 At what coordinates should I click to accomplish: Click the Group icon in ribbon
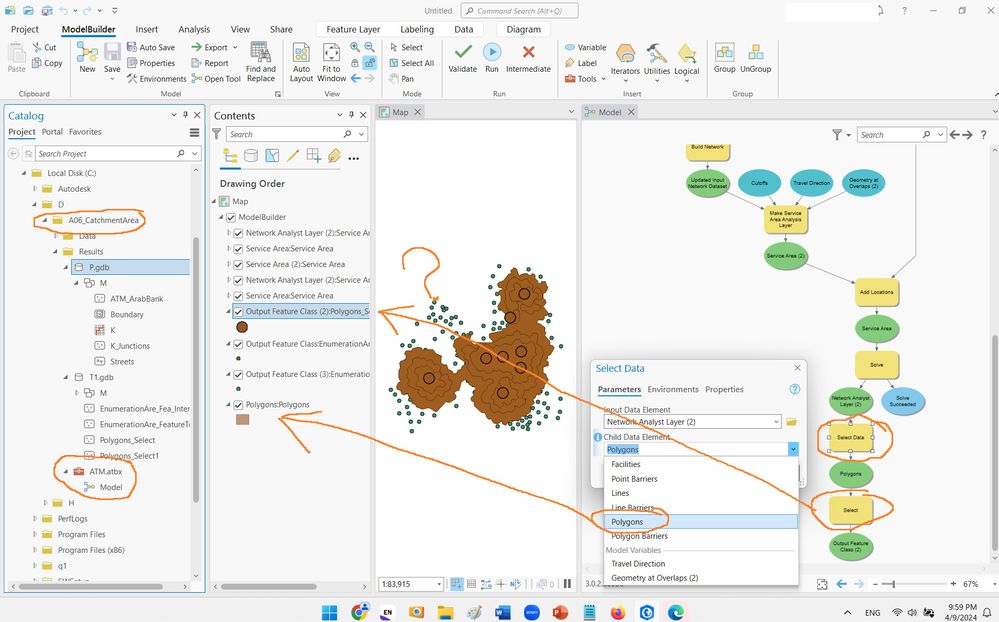point(724,52)
